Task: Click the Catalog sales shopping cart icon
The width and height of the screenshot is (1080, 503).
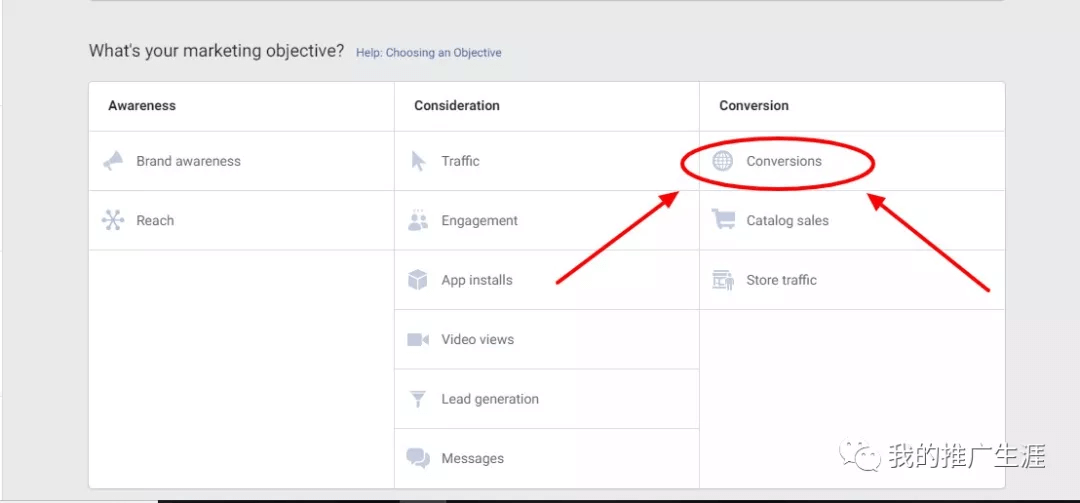Action: 723,220
